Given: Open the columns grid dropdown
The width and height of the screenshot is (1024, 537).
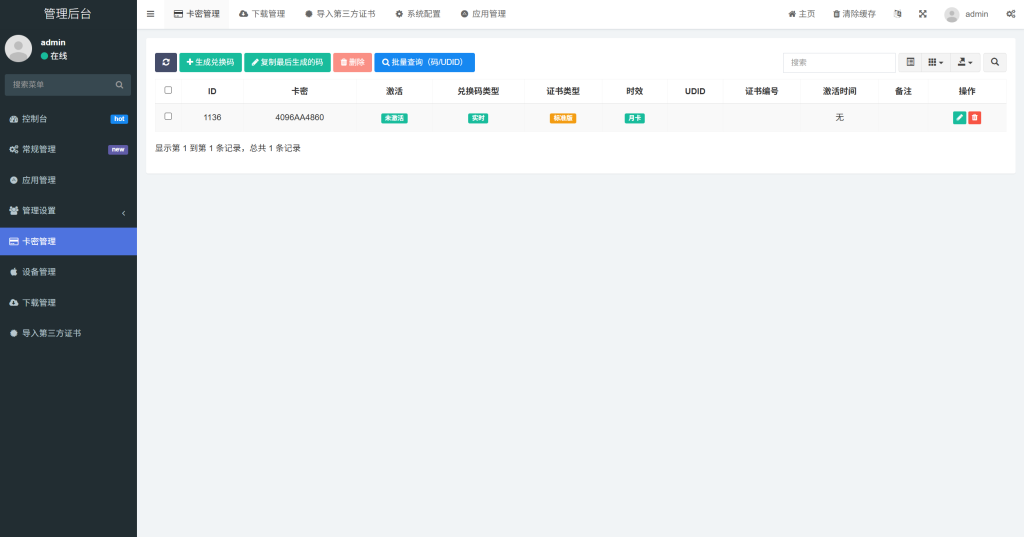Looking at the screenshot, I should pyautogui.click(x=935, y=62).
